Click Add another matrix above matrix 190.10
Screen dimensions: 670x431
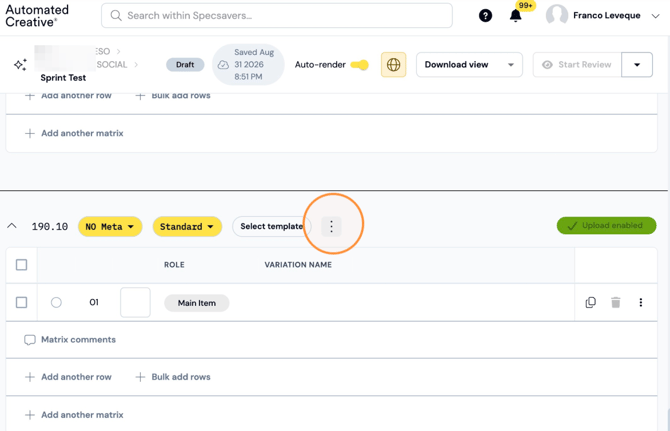(74, 133)
